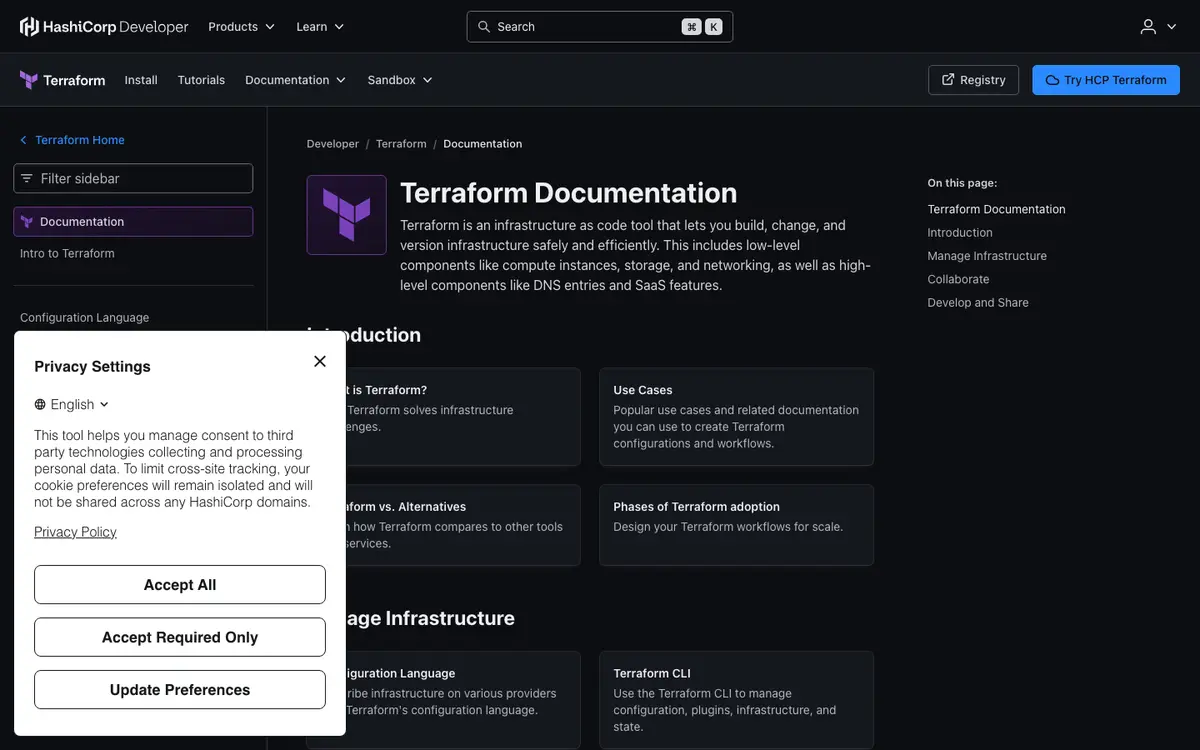Open the Install page

point(141,80)
